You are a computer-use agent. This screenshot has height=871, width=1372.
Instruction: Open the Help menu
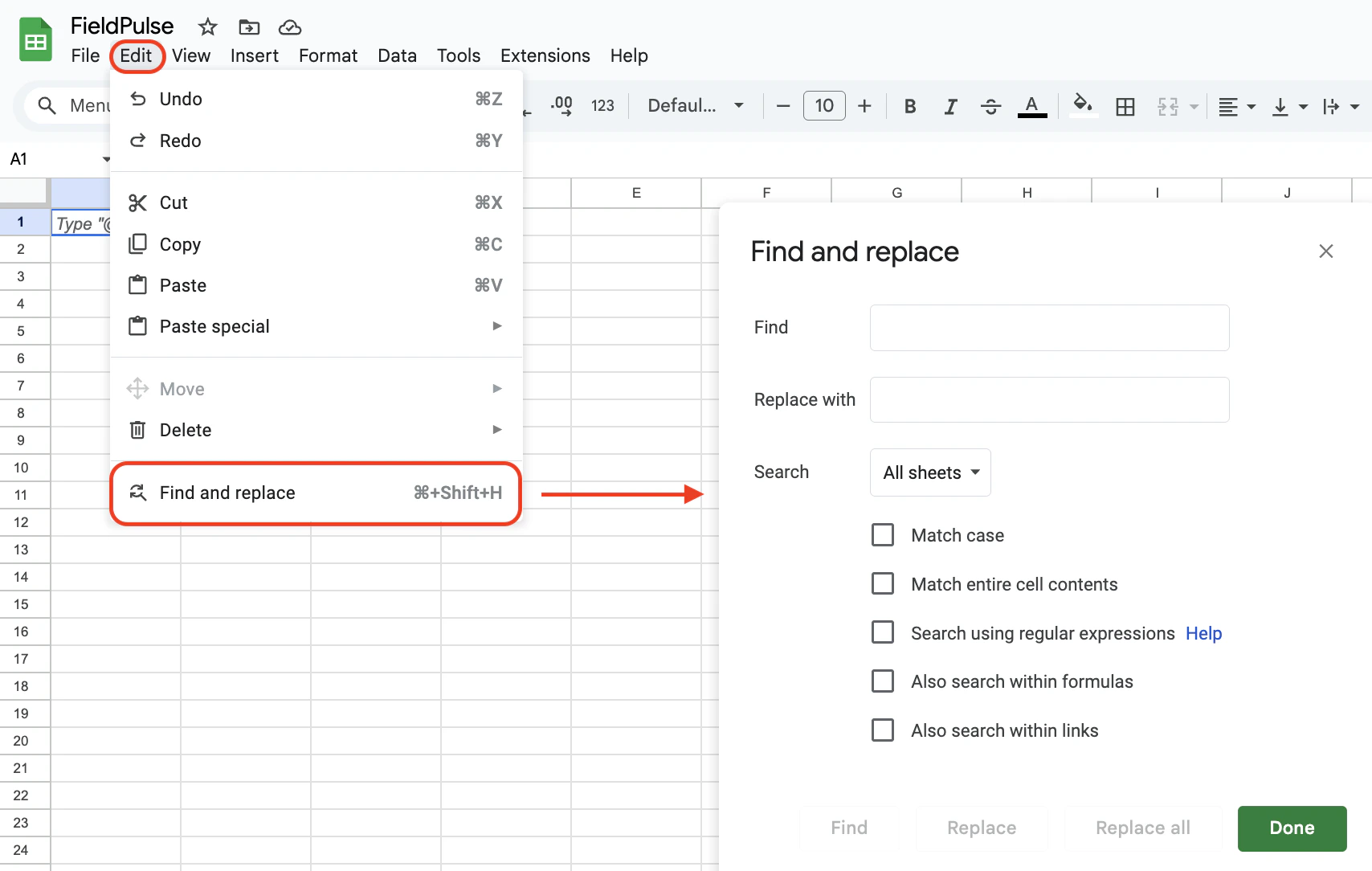click(629, 55)
